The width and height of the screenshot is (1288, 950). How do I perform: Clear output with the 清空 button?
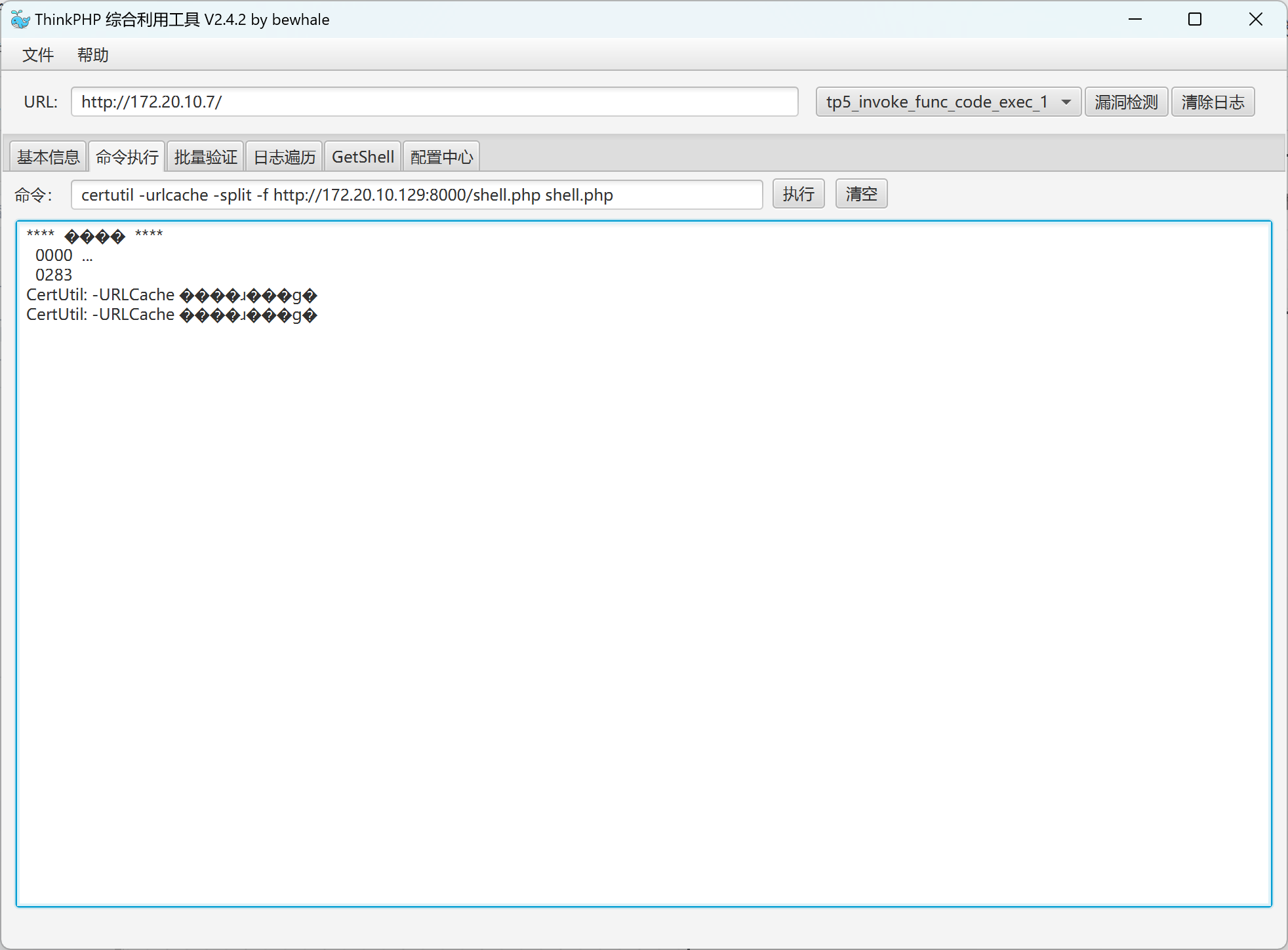[x=861, y=194]
